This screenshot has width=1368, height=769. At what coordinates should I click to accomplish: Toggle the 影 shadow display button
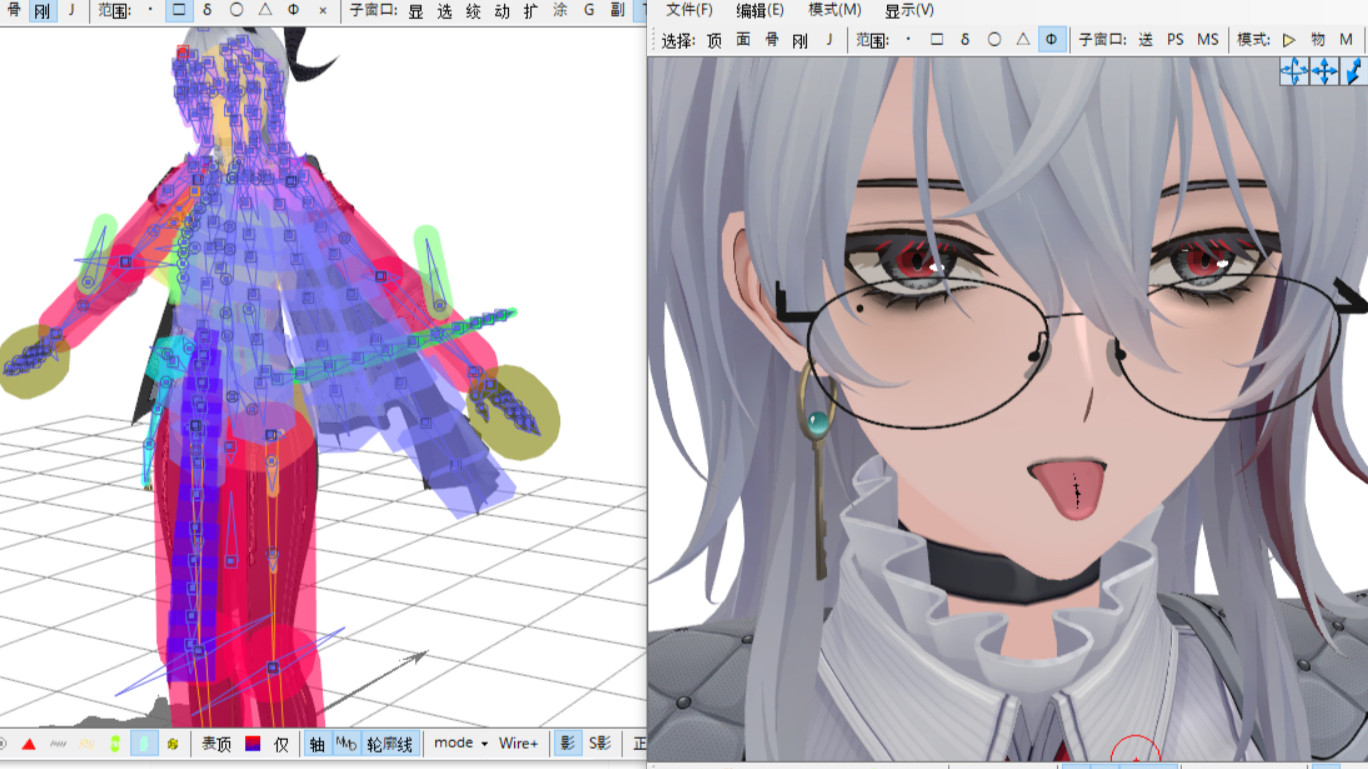coord(567,744)
